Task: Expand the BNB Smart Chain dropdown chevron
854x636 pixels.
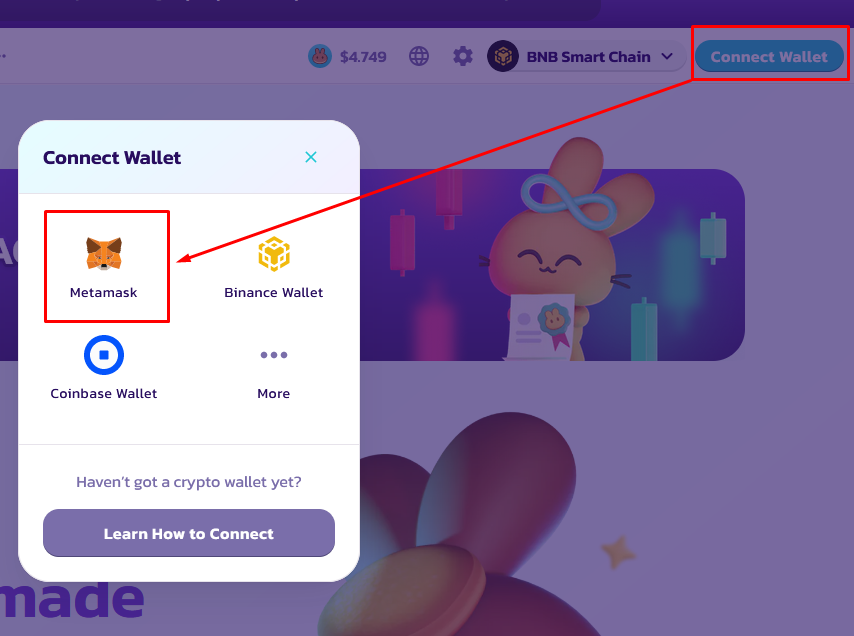Action: 667,56
